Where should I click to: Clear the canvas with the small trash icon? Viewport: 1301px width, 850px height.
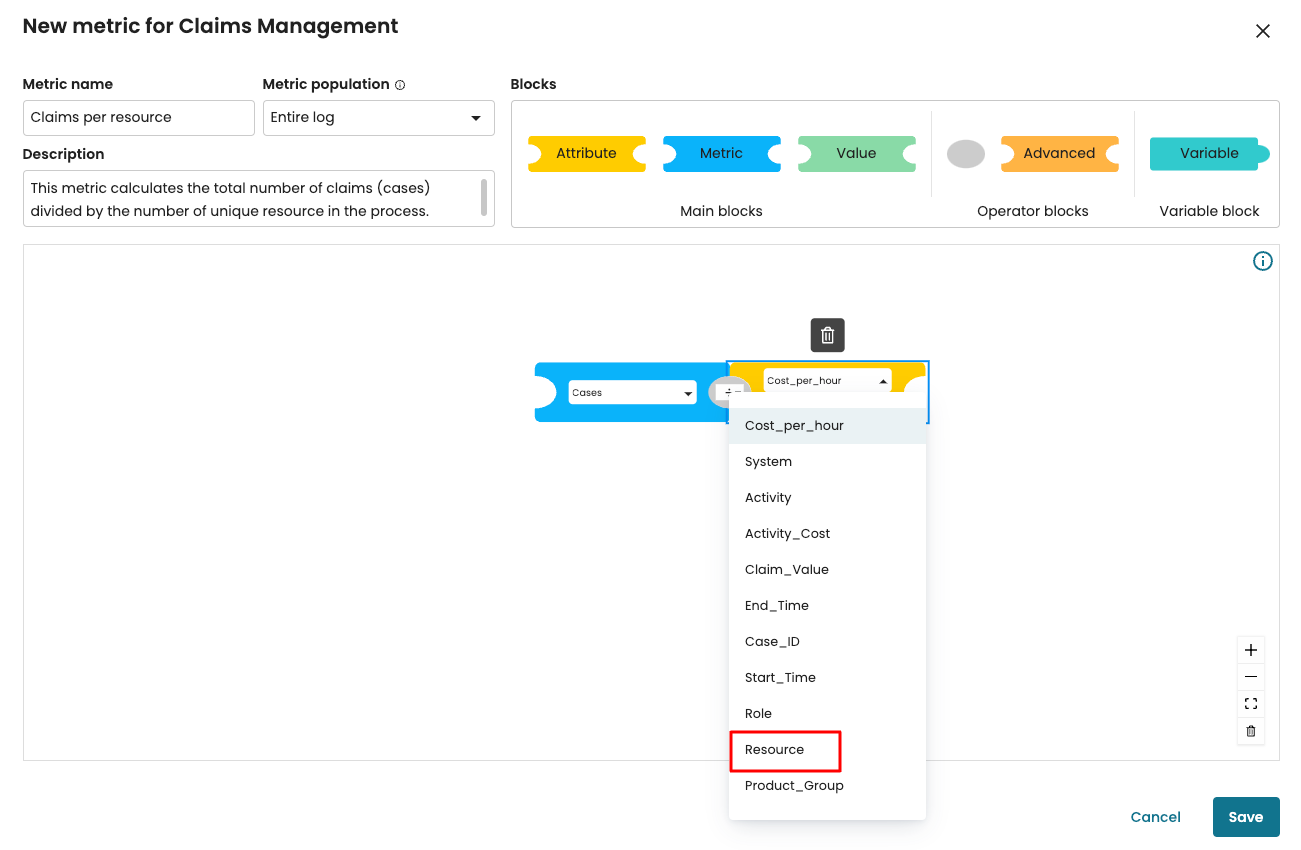tap(1250, 731)
